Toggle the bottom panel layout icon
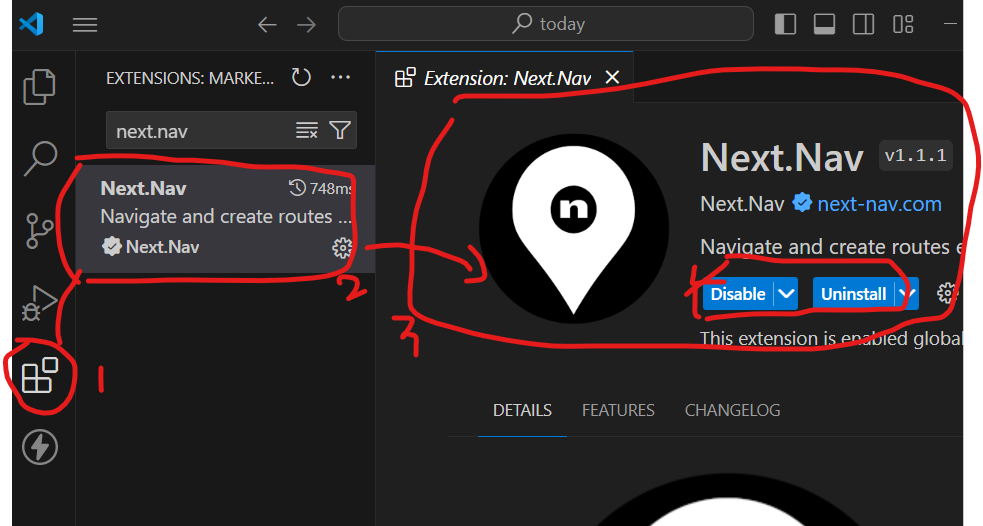This screenshot has width=983, height=526. (x=824, y=24)
